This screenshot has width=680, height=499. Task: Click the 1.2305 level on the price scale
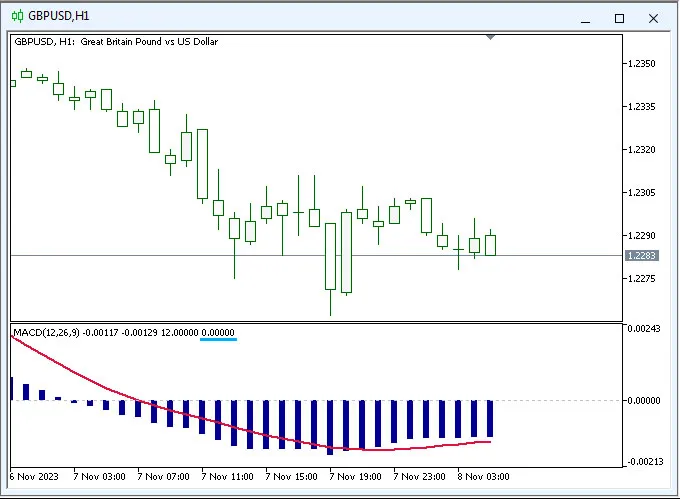pyautogui.click(x=640, y=193)
